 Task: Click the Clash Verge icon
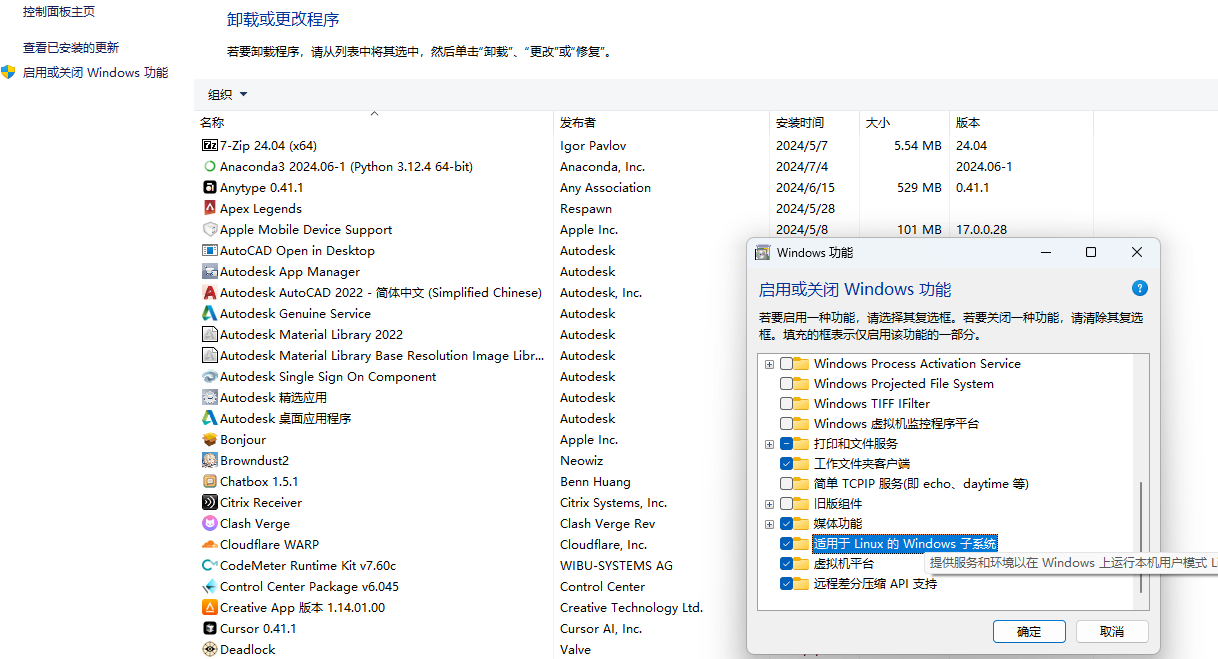tap(210, 524)
